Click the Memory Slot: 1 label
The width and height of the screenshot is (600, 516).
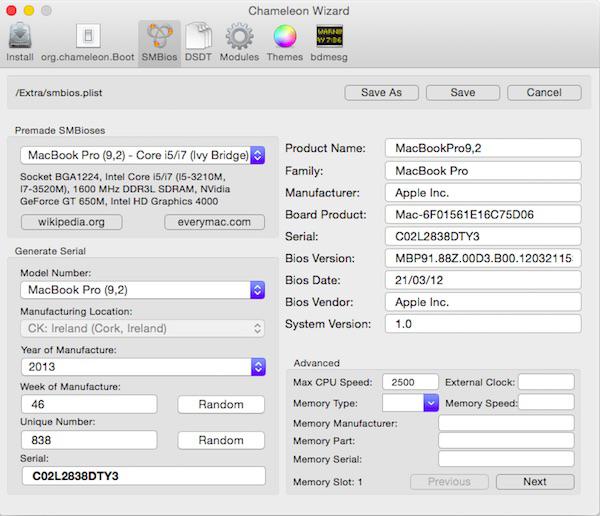pyautogui.click(x=328, y=482)
